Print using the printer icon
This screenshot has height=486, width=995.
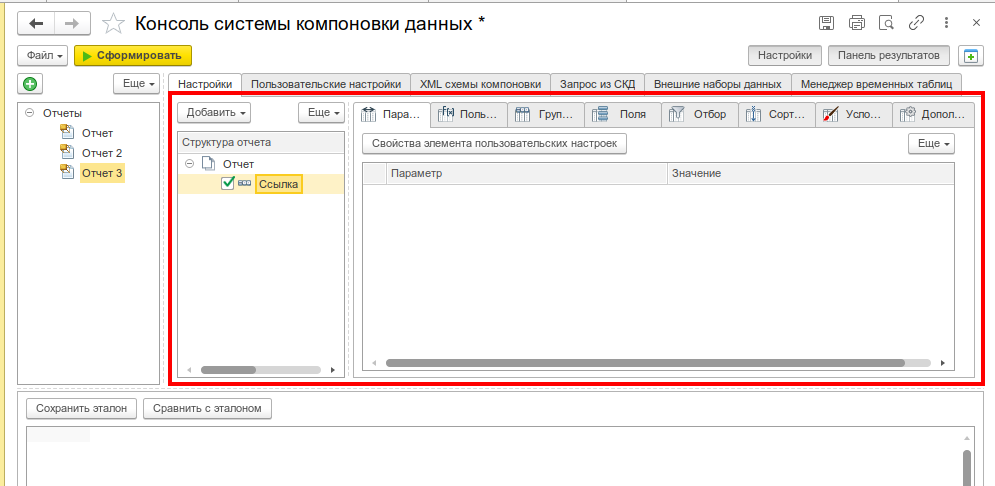pyautogui.click(x=857, y=23)
